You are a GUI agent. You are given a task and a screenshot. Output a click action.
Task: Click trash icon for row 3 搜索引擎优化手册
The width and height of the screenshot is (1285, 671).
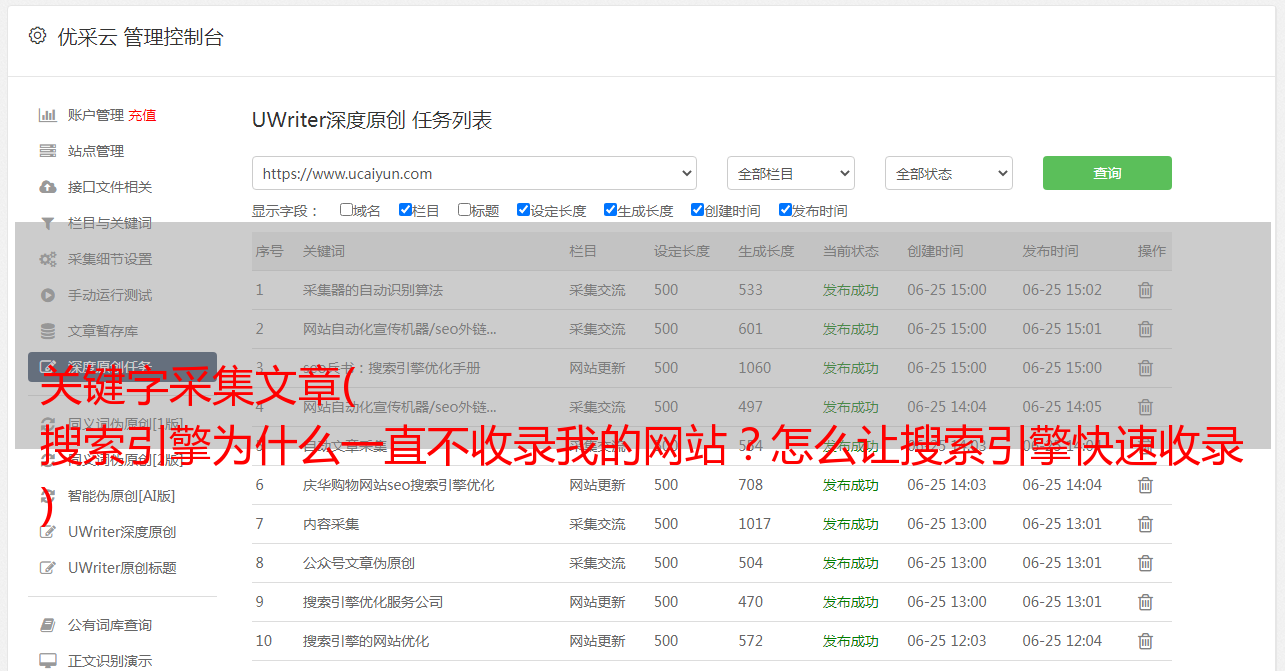coord(1146,368)
